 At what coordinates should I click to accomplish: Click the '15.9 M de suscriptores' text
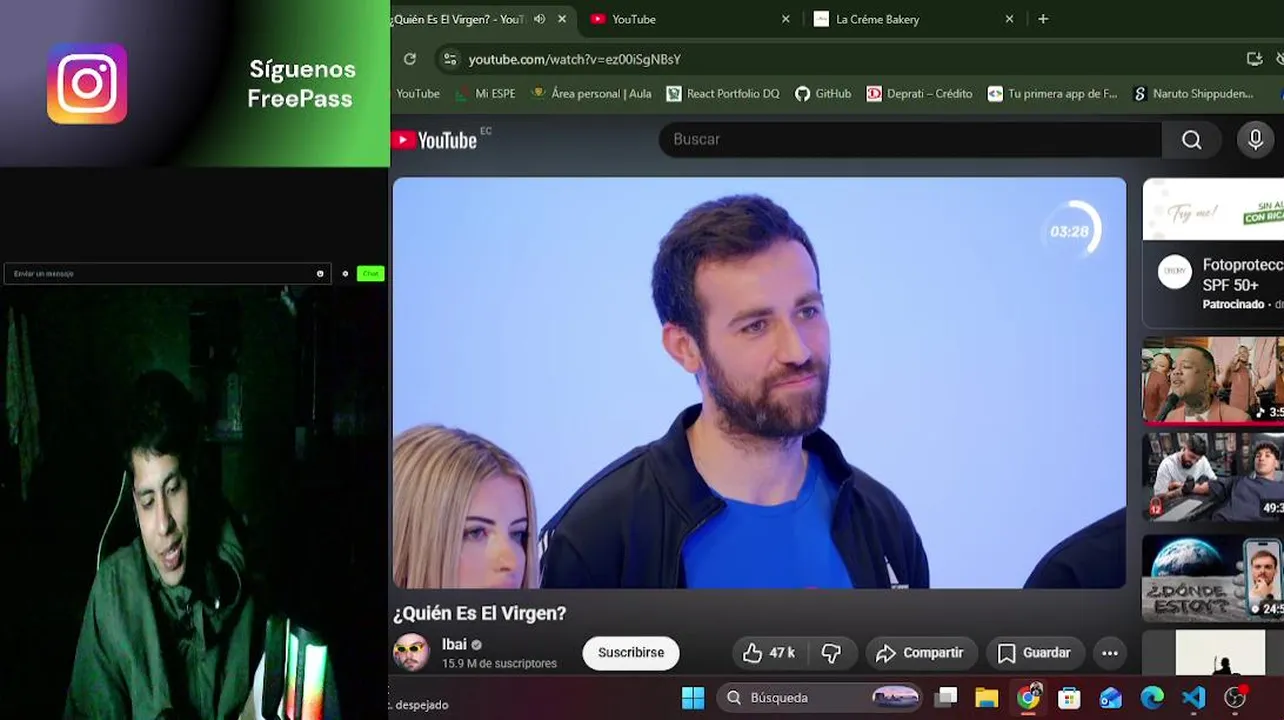(499, 663)
